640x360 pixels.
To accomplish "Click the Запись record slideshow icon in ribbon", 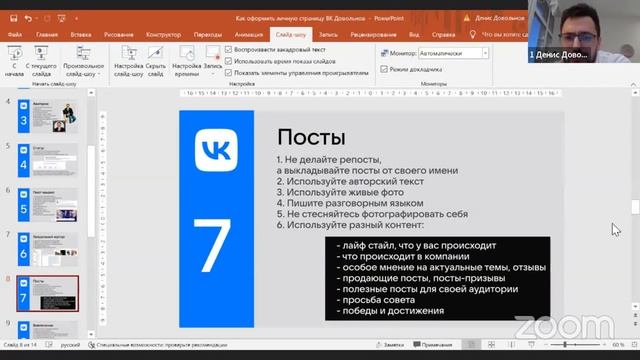I will (213, 54).
